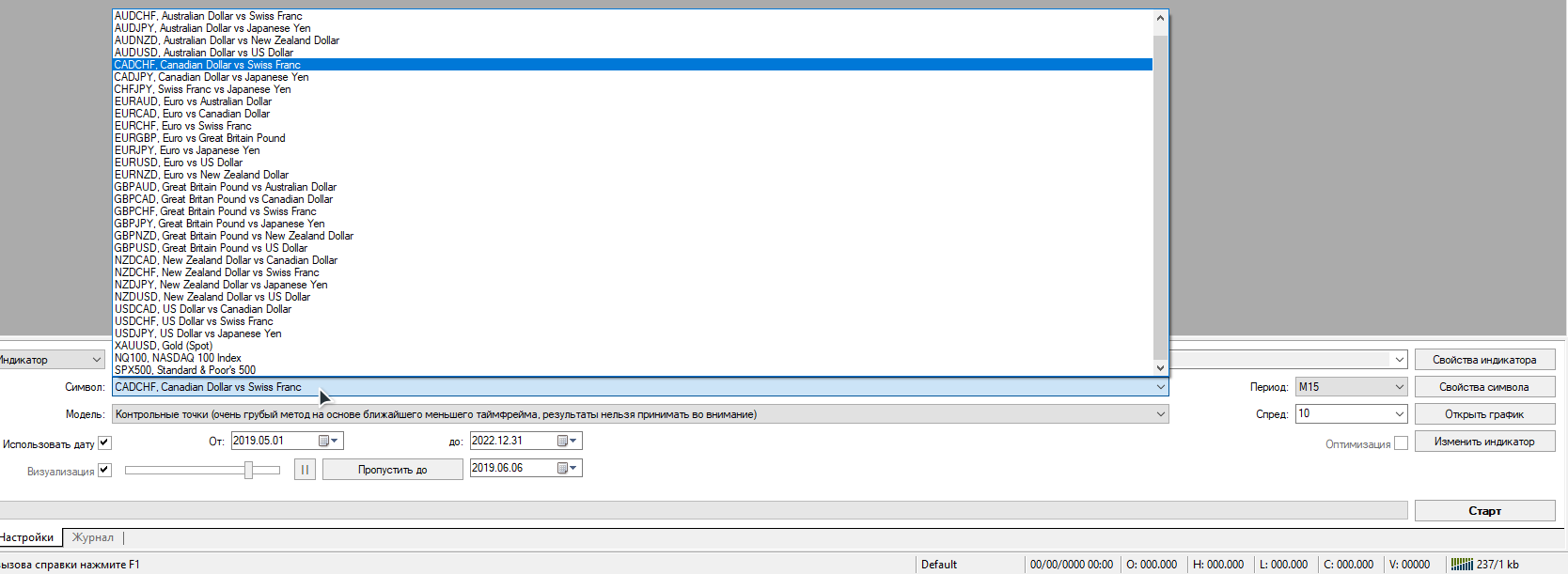Screen dimensions: 1568x574
Task: Toggle Использовать дату checkbox
Action: (x=104, y=443)
